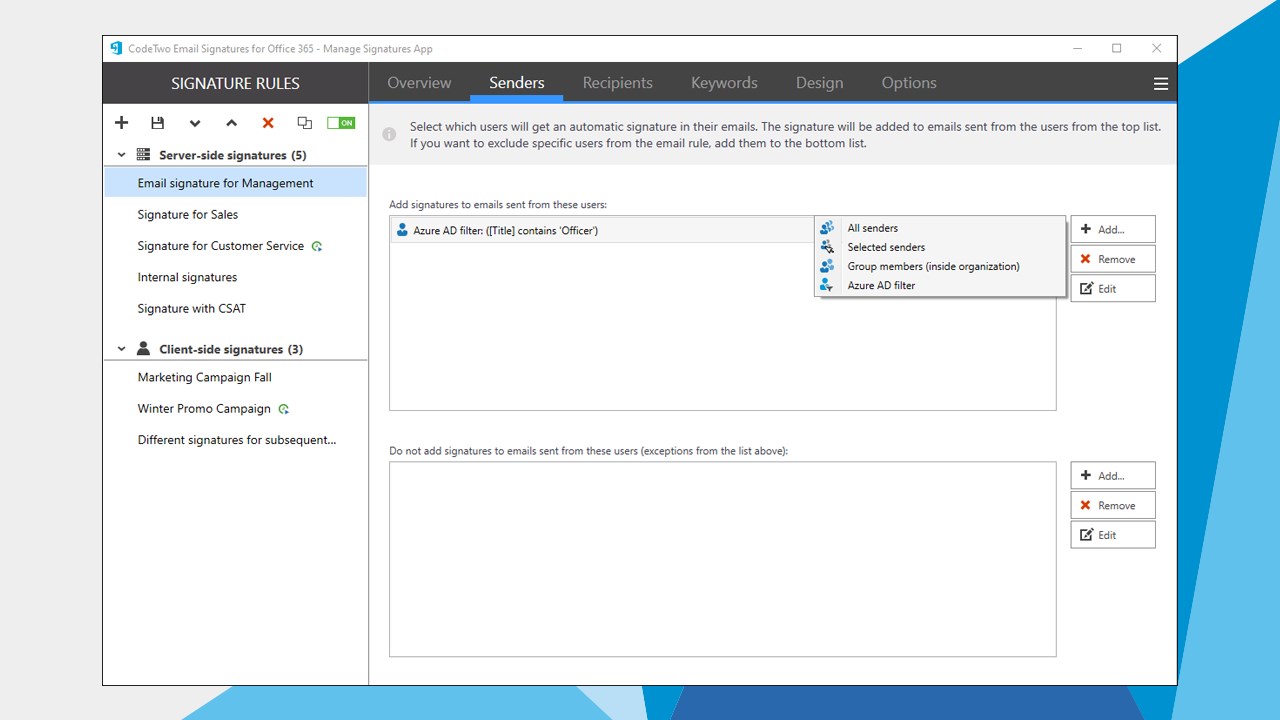Screen dimensions: 1280x720
Task: Click the sync icon beside Winter Promo Campaign
Action: click(284, 409)
